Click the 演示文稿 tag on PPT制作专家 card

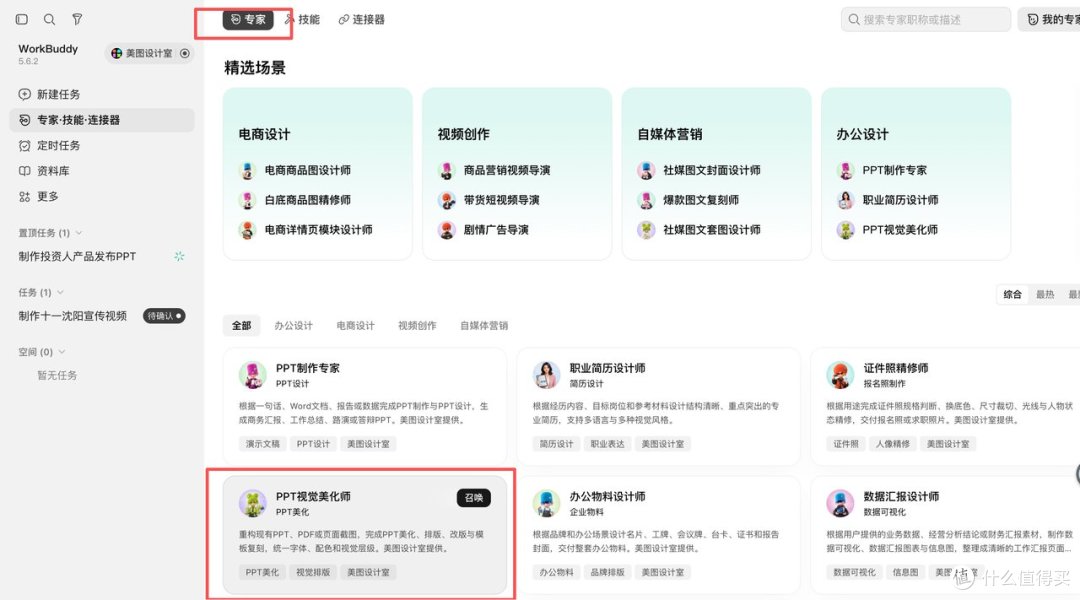point(262,444)
